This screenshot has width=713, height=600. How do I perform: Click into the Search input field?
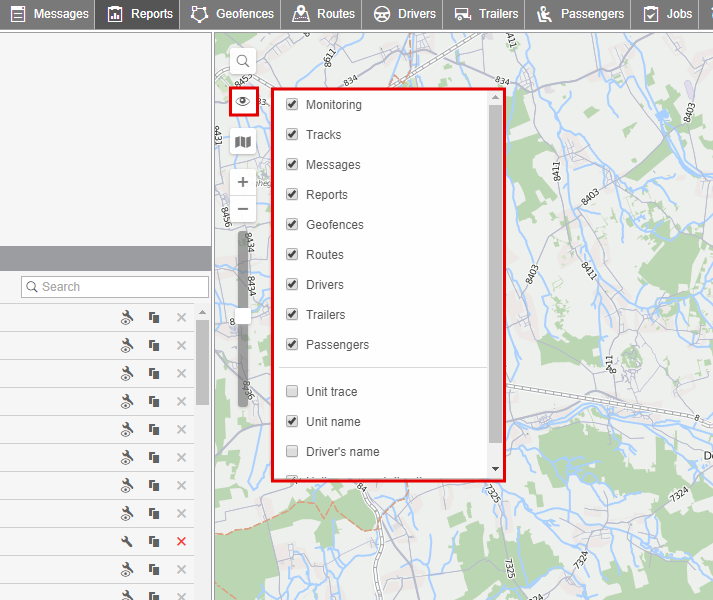[115, 287]
